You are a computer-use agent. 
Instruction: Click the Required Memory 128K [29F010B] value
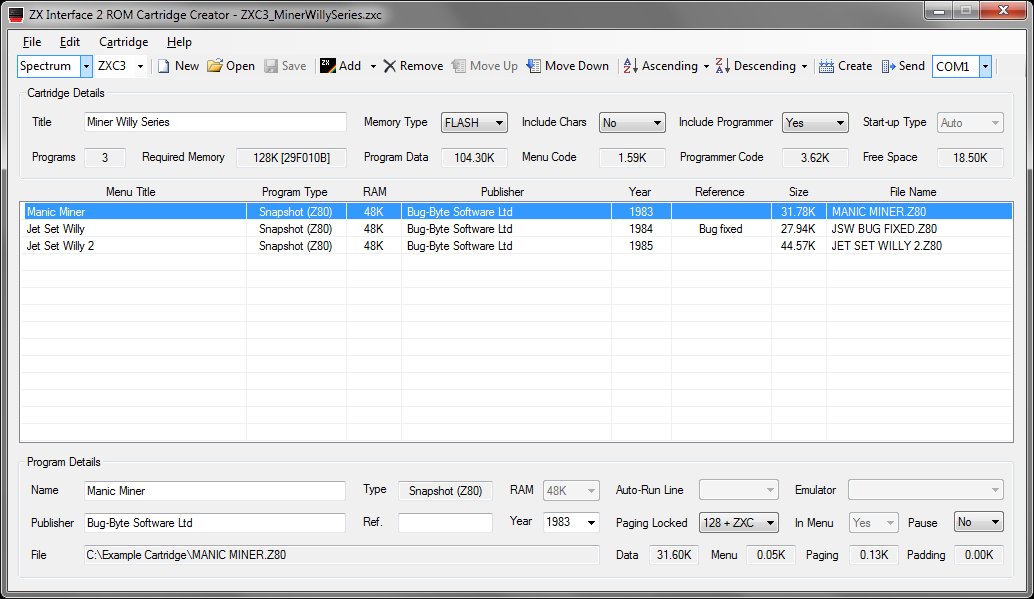click(x=291, y=158)
